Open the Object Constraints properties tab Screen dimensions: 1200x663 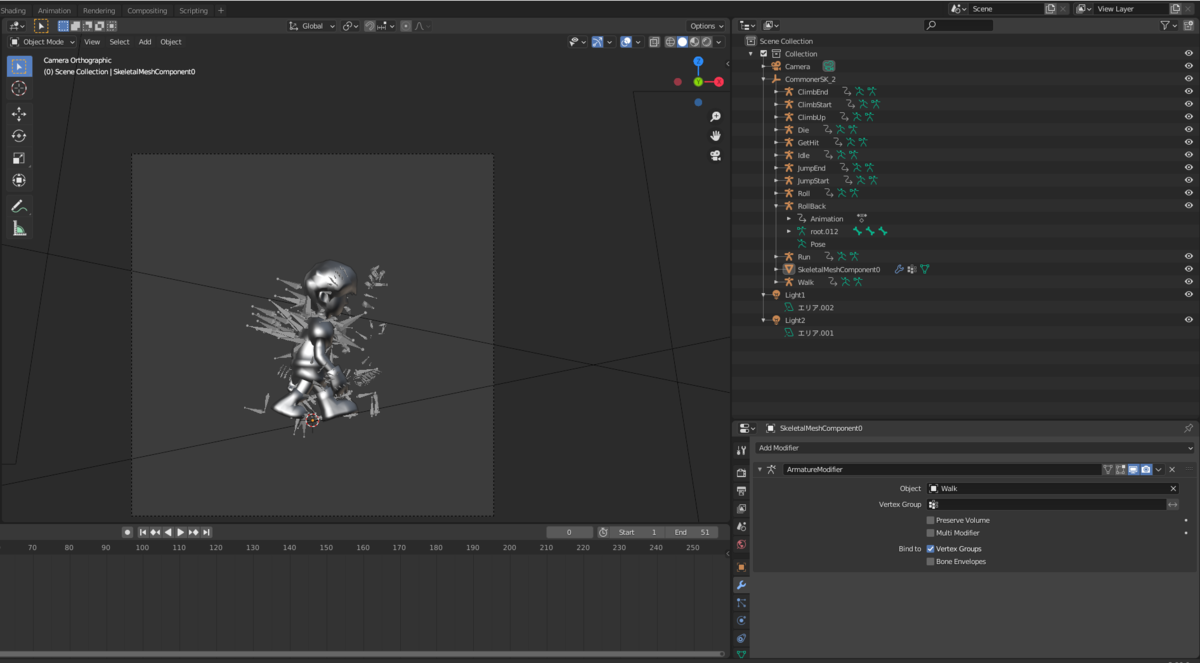coord(741,638)
